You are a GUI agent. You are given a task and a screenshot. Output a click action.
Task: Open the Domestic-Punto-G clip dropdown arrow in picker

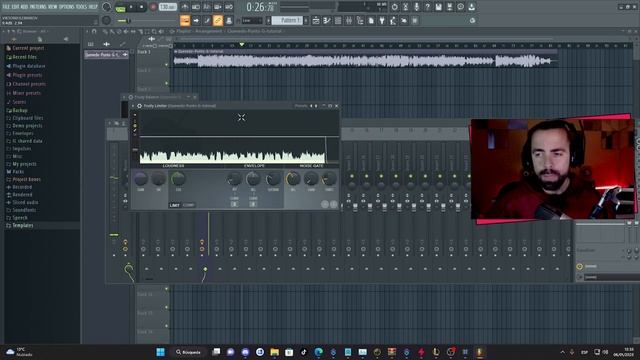tap(125, 54)
